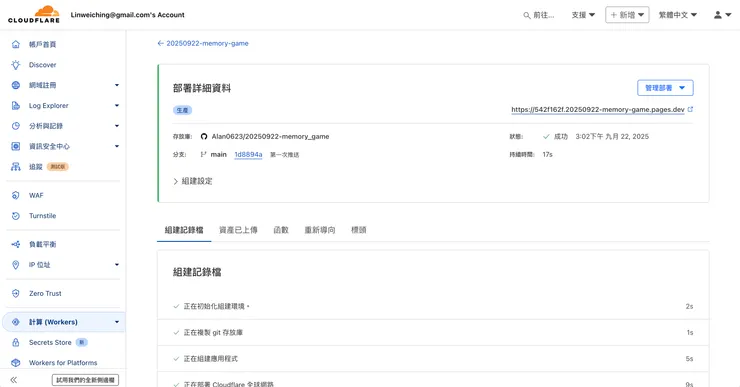The height and width of the screenshot is (387, 740).
Task: Open the account home sidebar icon
Action: tap(16, 44)
